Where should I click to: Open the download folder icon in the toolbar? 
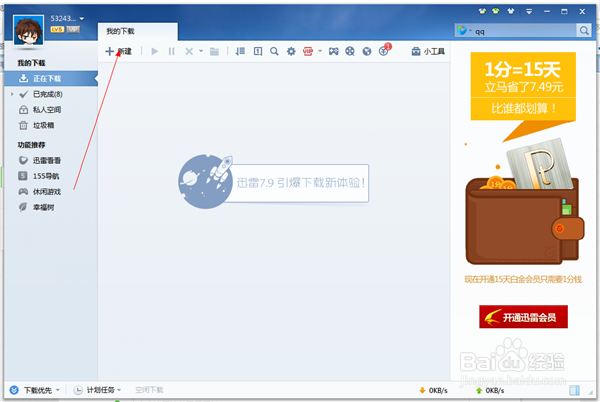214,51
